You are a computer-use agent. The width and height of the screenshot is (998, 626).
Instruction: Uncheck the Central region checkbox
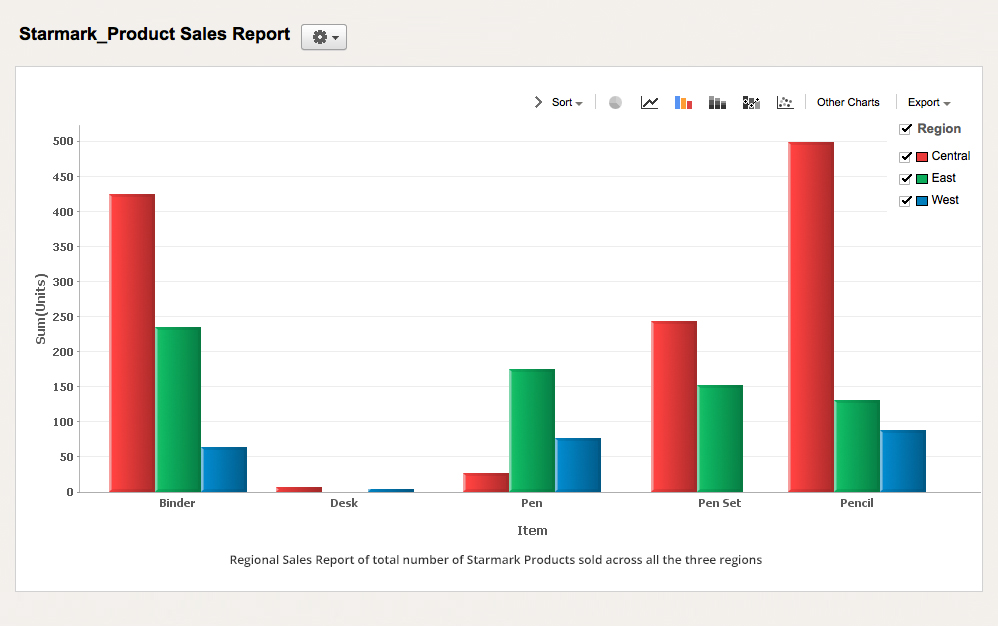905,156
